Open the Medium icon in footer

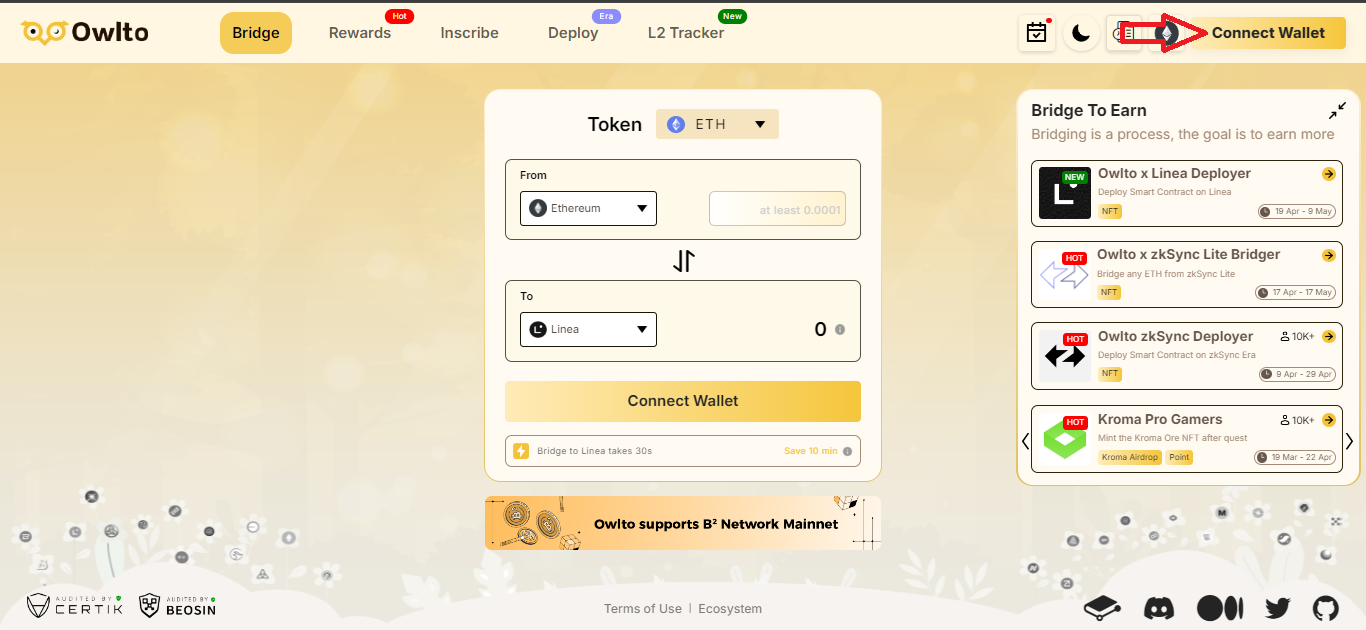click(x=1220, y=607)
